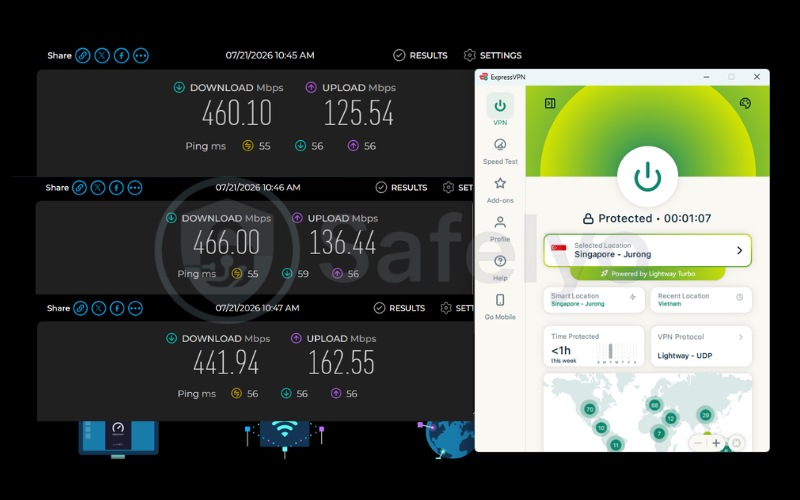This screenshot has height=500, width=800.
Task: Recenter the server map view
Action: pyautogui.click(x=736, y=443)
